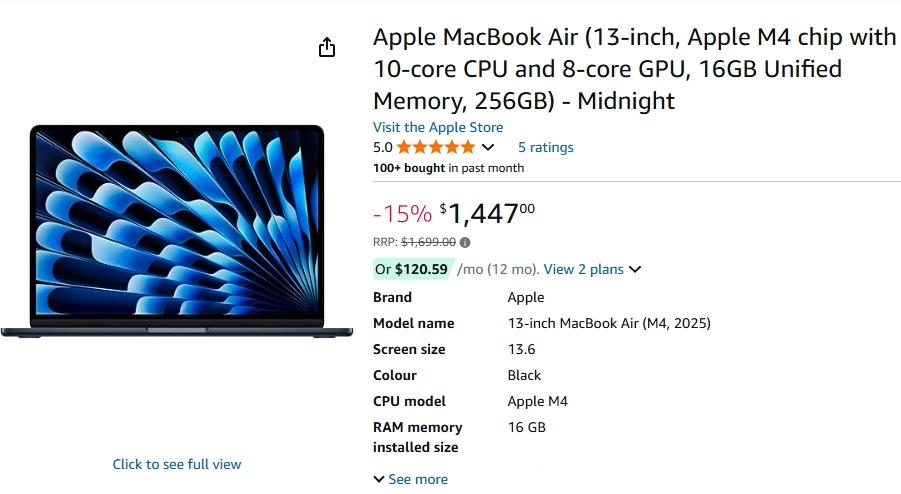Click the 5.0 rating number
901x494 pixels.
click(383, 148)
